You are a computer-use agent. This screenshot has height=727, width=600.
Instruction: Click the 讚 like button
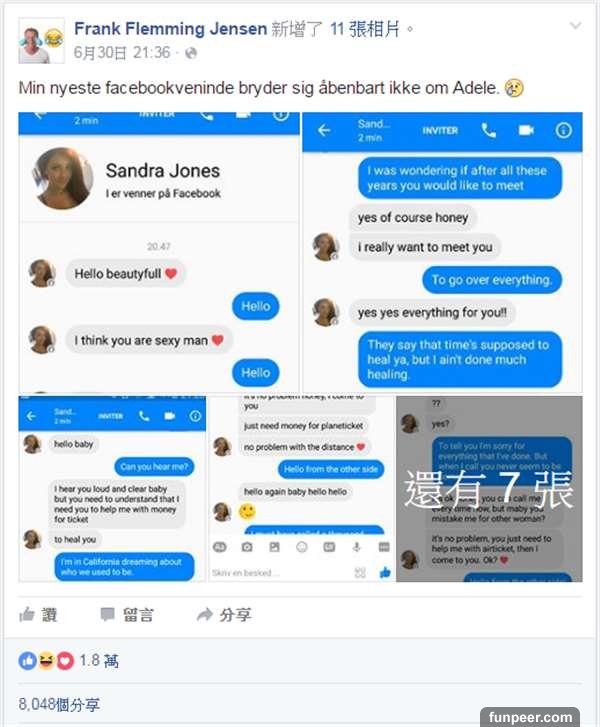[x=38, y=615]
